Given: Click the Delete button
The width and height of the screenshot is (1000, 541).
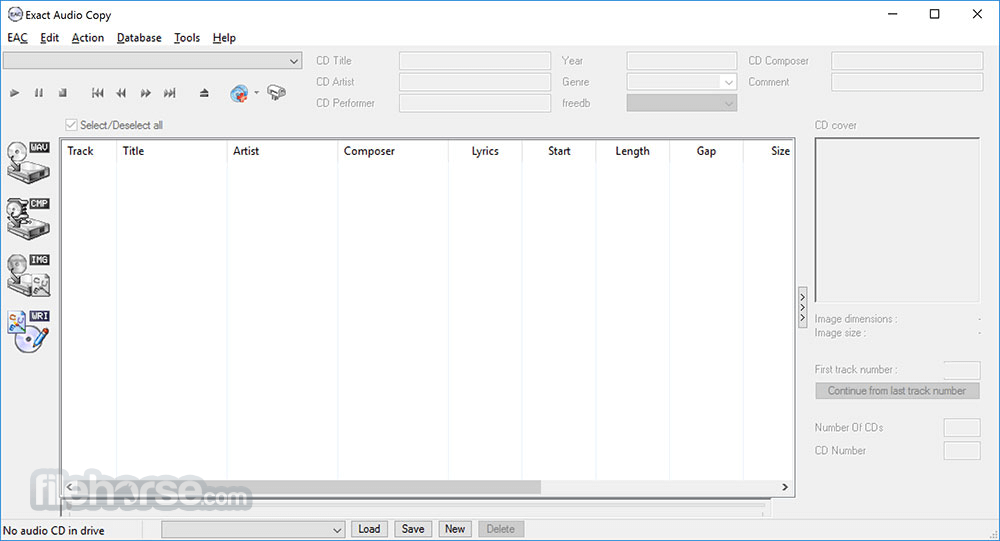Looking at the screenshot, I should 501,529.
